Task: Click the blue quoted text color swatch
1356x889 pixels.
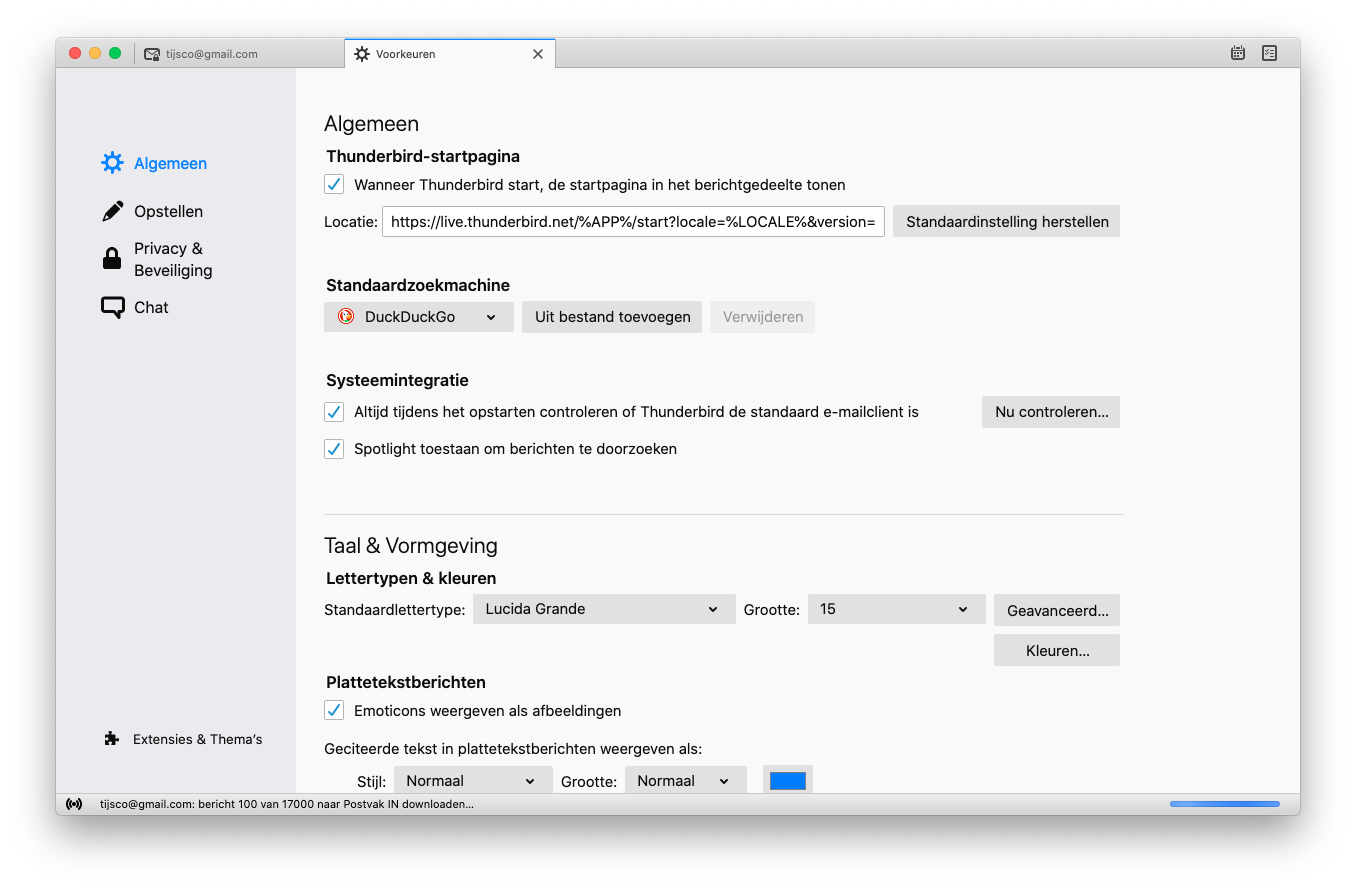Action: click(787, 781)
